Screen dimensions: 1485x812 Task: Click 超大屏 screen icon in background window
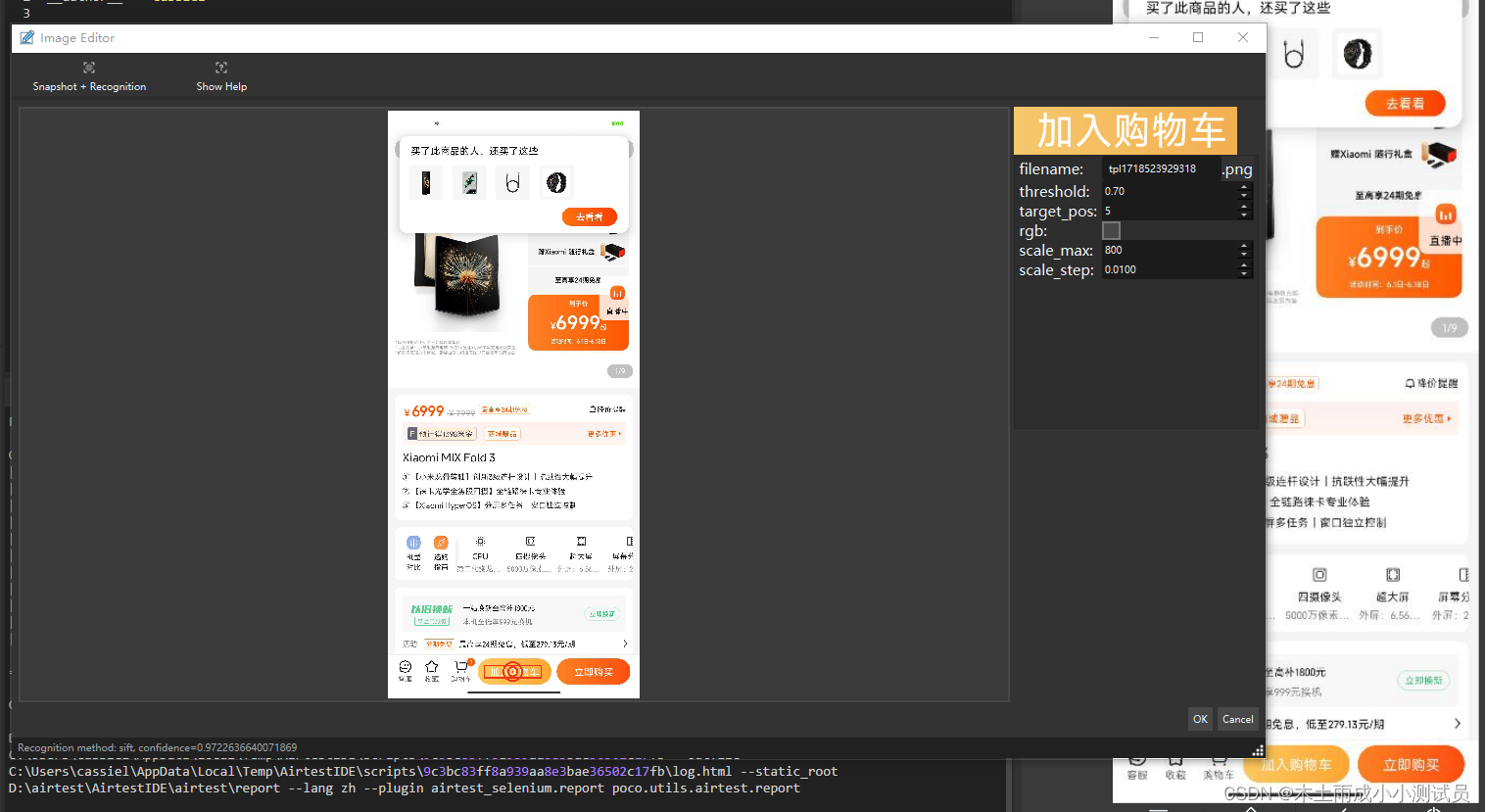tap(1393, 575)
